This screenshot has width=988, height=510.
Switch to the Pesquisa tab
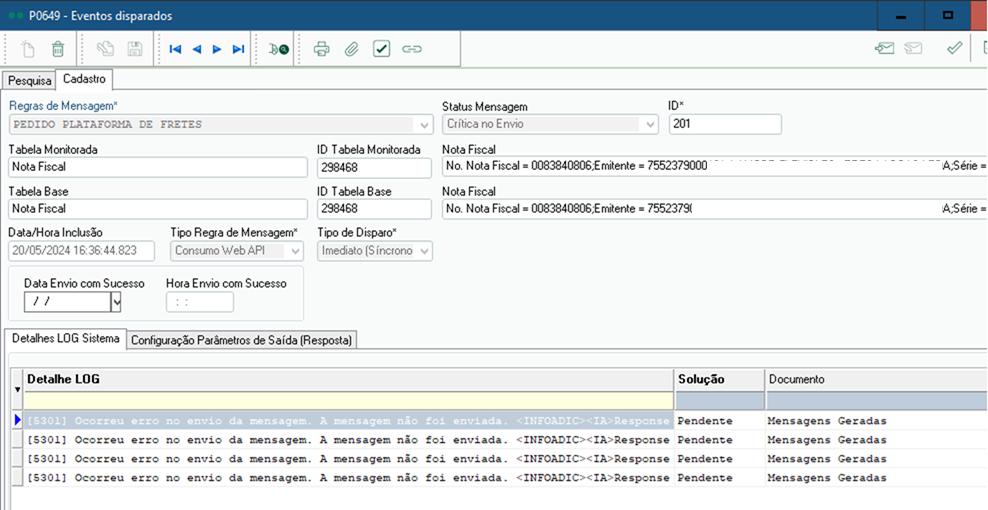tap(29, 80)
